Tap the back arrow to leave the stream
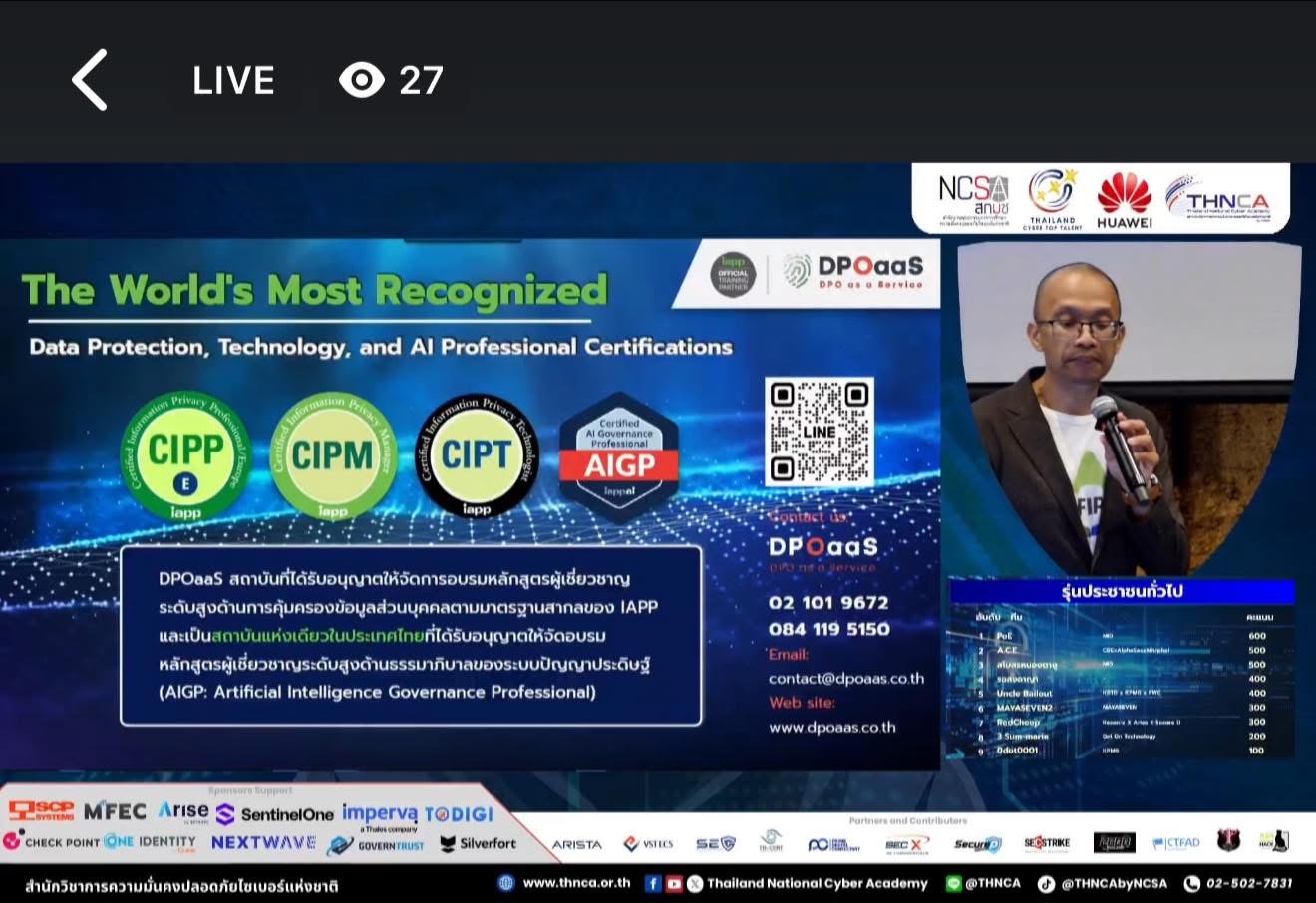The image size is (1316, 903). point(90,80)
